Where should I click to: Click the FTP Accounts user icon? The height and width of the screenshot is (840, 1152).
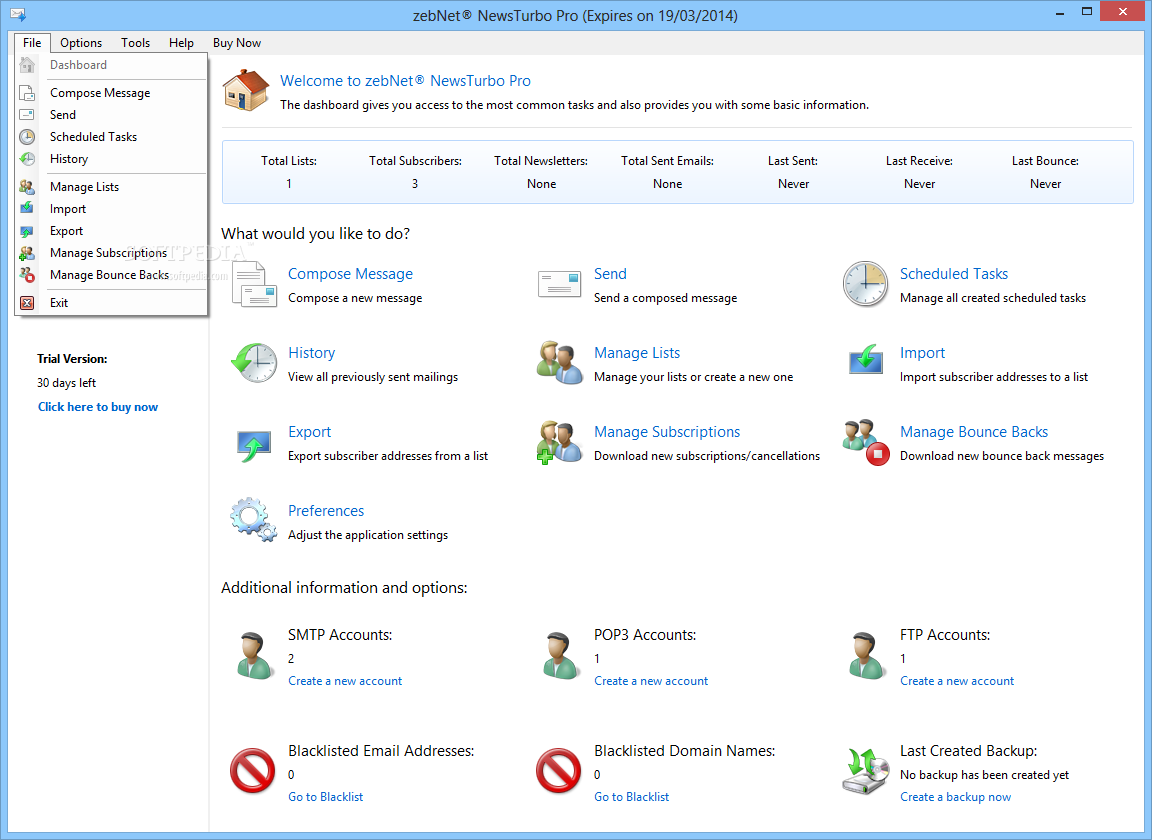coord(866,656)
